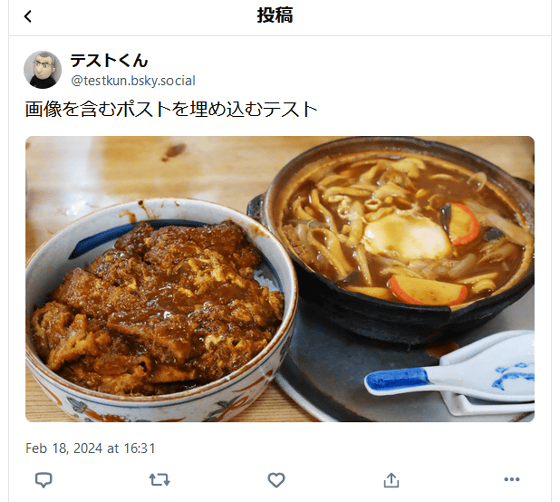Click the blue-handled ceramic spoon in the photo
This screenshot has height=502, width=560.
pos(450,371)
